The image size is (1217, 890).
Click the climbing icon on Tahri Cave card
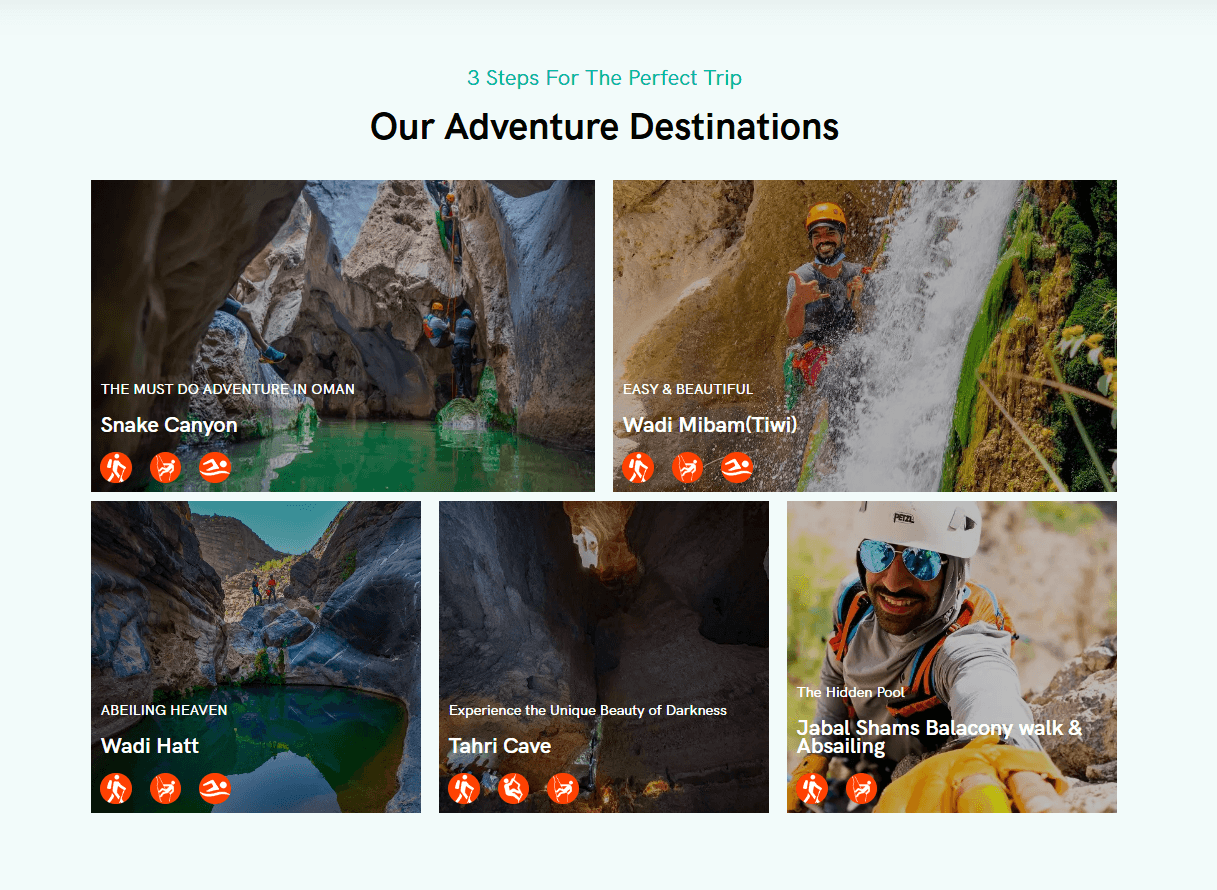(514, 788)
